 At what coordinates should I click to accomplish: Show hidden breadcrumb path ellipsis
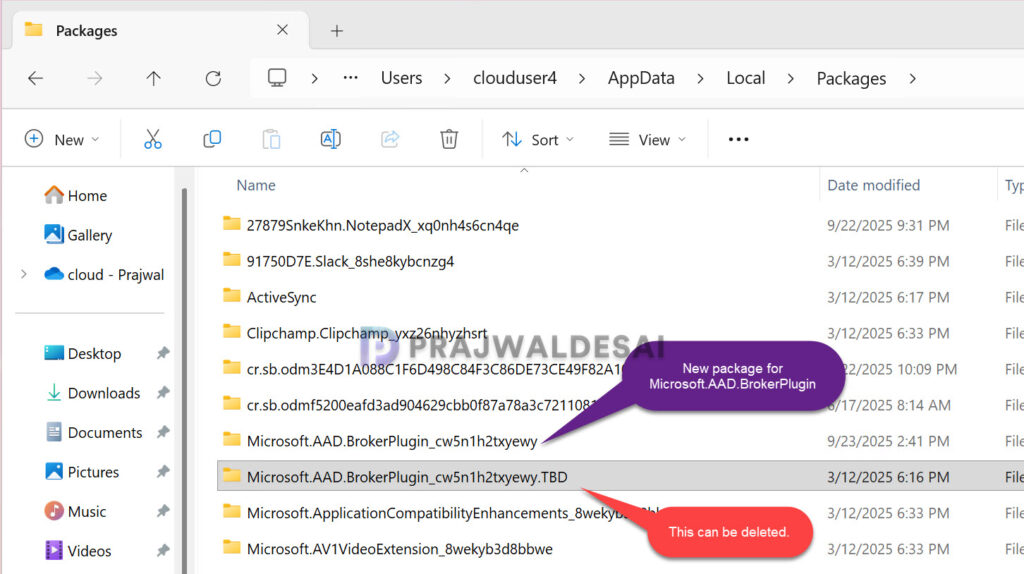(x=351, y=78)
